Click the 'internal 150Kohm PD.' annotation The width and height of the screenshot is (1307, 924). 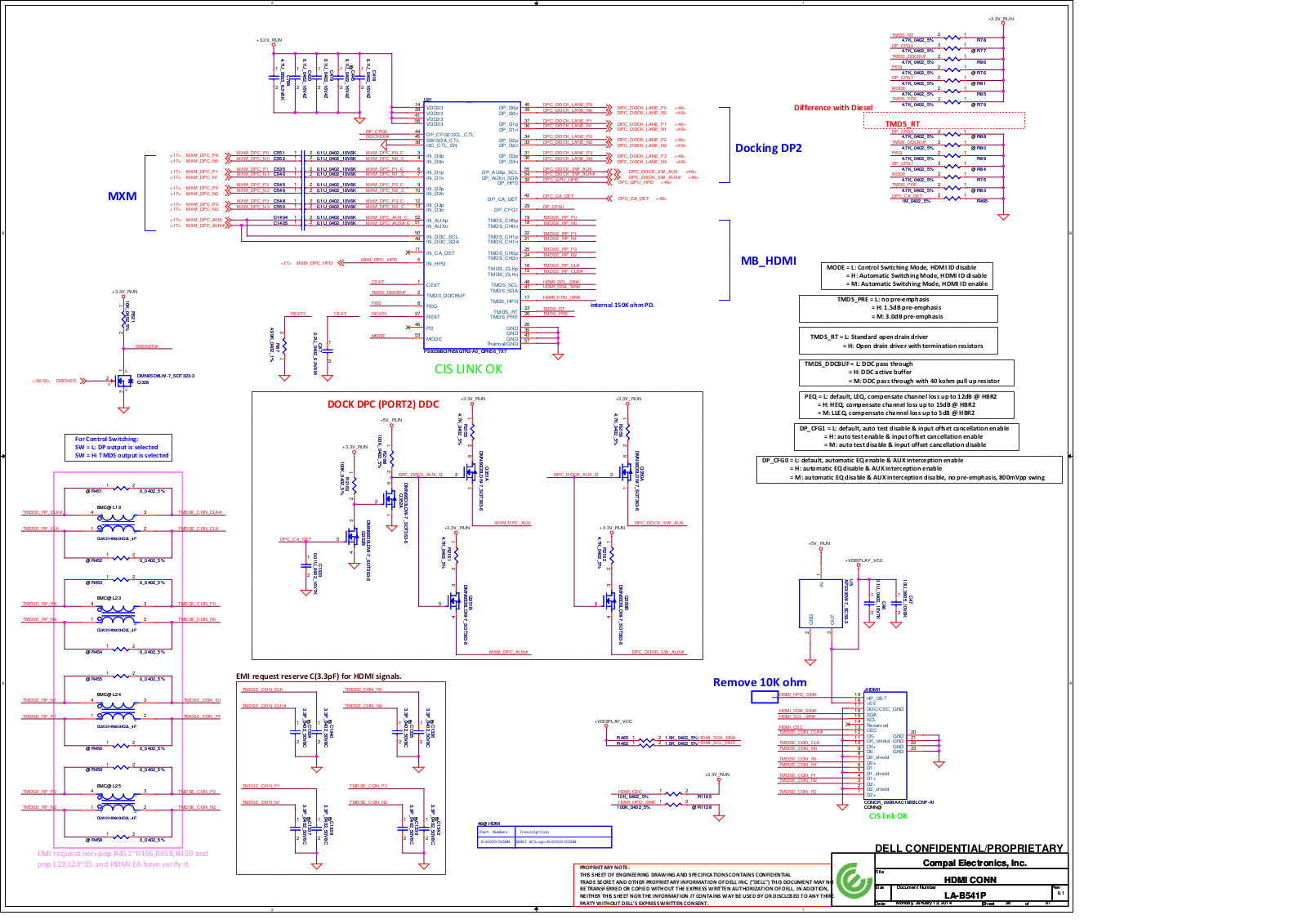pyautogui.click(x=622, y=306)
